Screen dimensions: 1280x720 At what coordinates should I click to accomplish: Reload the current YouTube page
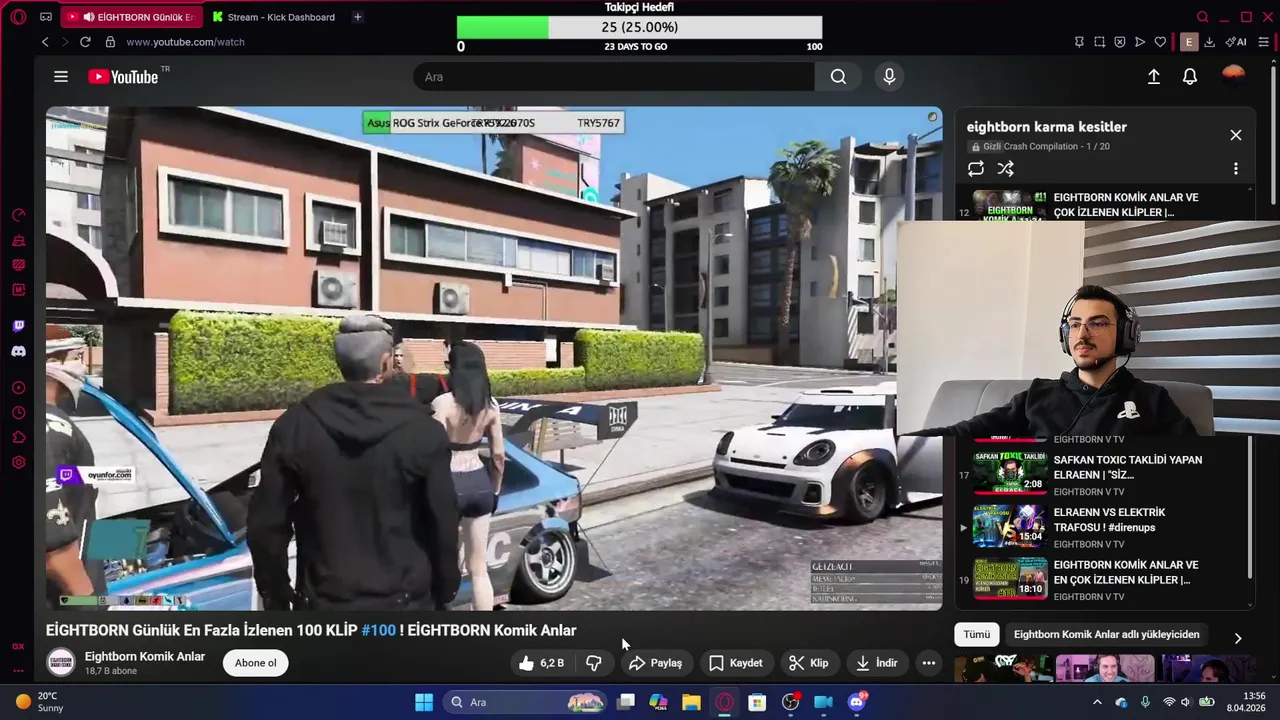click(x=85, y=42)
